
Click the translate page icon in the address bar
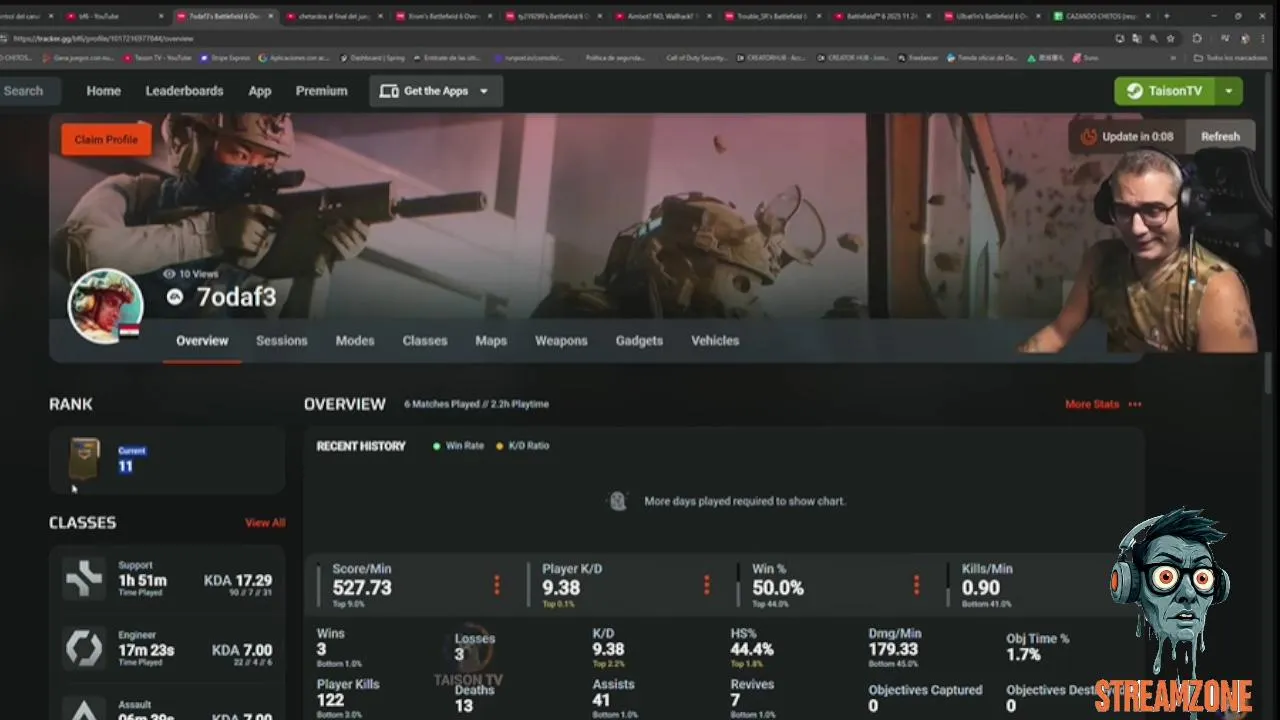[x=1137, y=38]
